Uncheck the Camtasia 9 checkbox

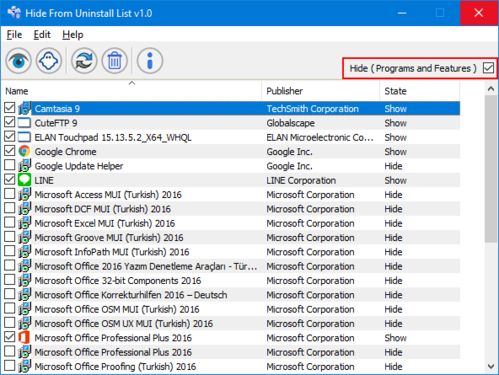[10, 108]
